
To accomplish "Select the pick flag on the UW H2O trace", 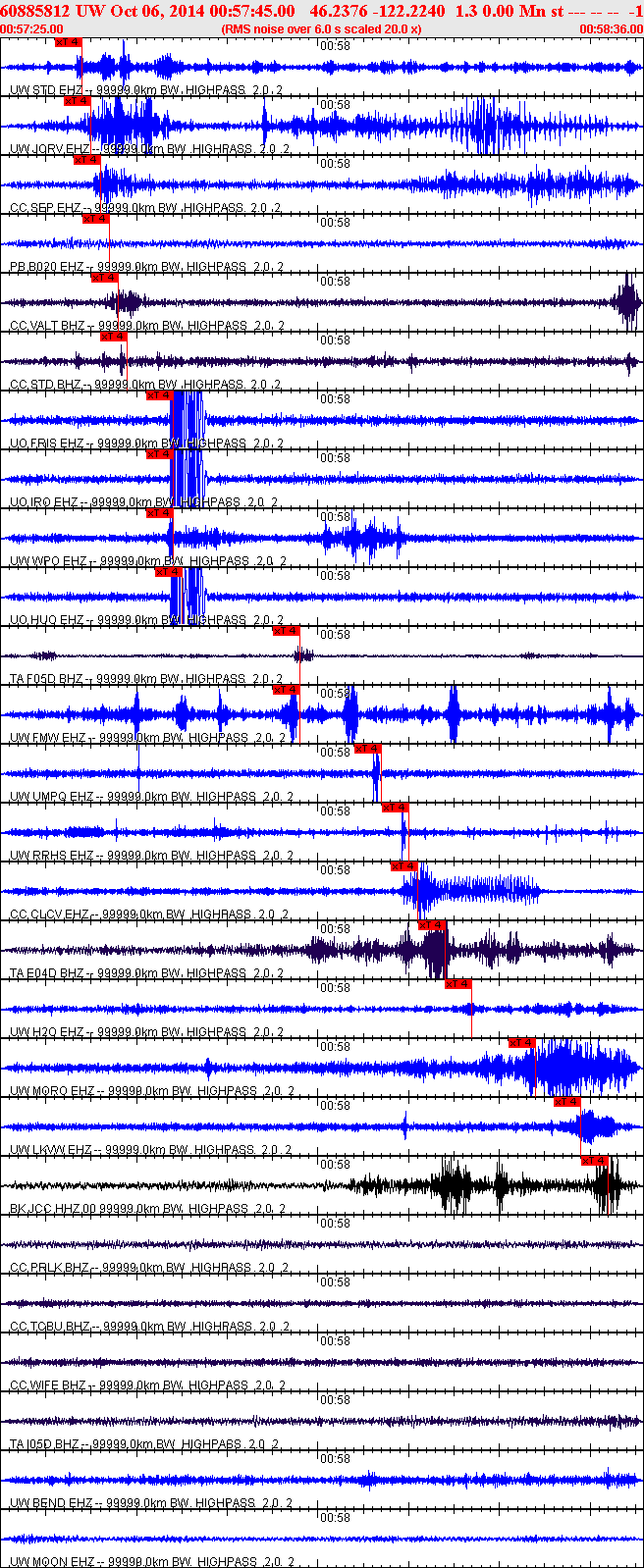I will click(458, 984).
